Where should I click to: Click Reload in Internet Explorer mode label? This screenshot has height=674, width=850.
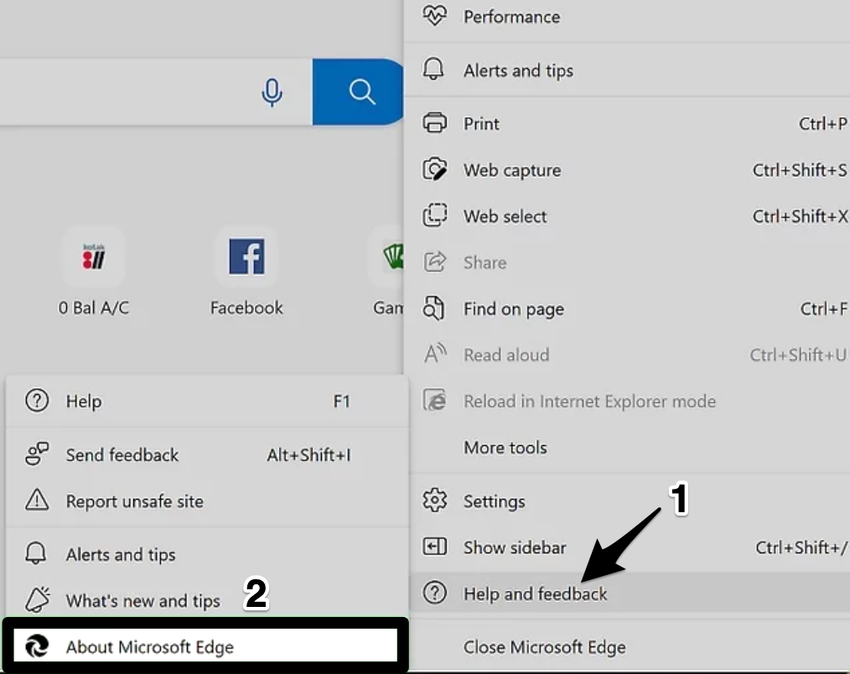[x=590, y=401]
